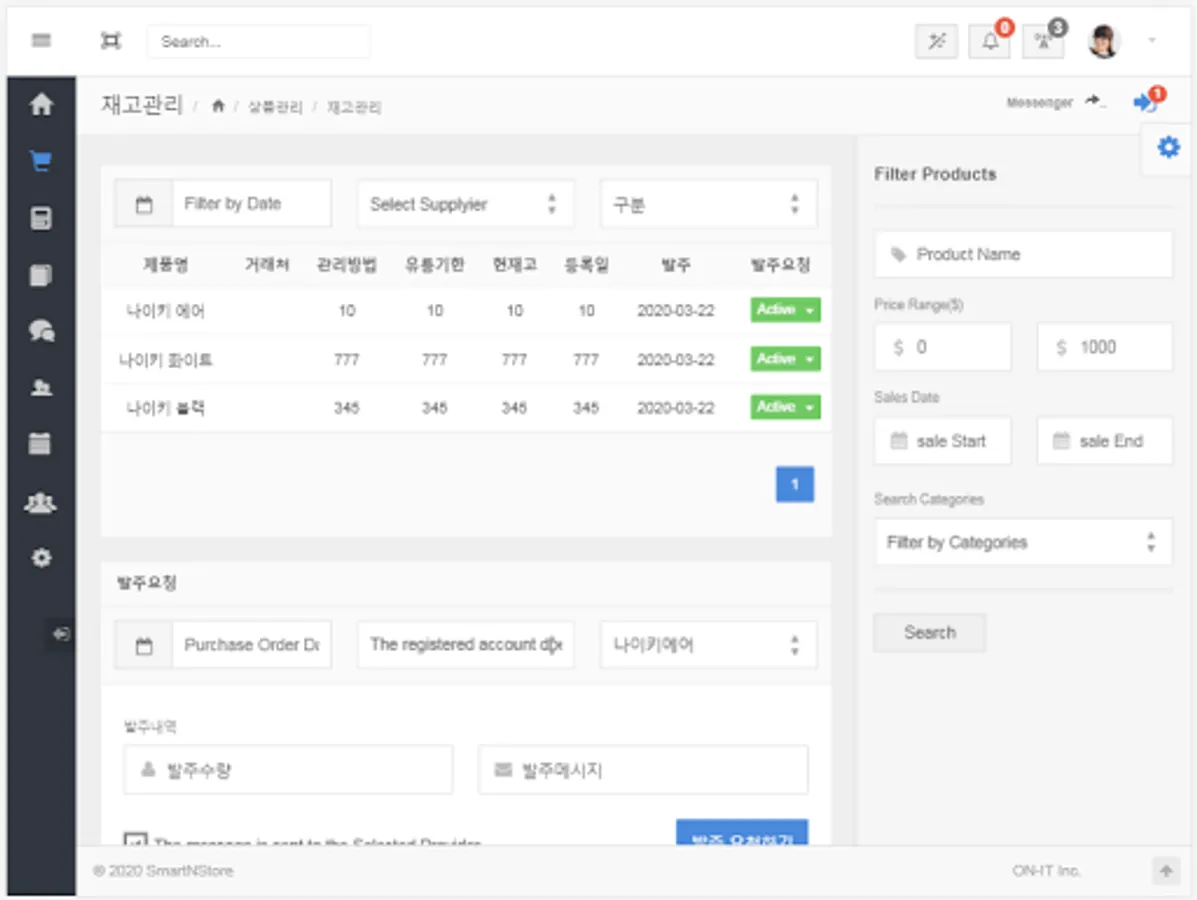
Task: Open the notifications bell icon
Action: pos(990,41)
